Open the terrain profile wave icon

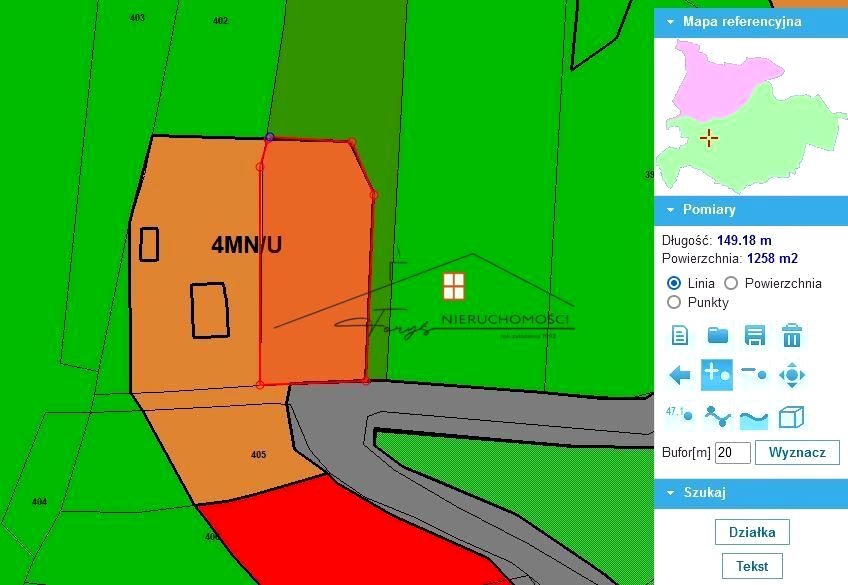coord(755,417)
